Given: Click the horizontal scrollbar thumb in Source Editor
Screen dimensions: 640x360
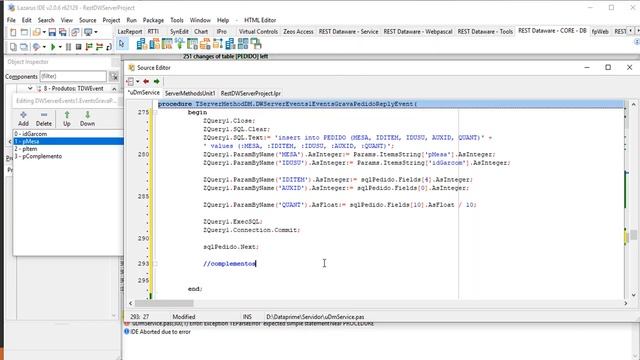Looking at the screenshot, I should pos(164,303).
